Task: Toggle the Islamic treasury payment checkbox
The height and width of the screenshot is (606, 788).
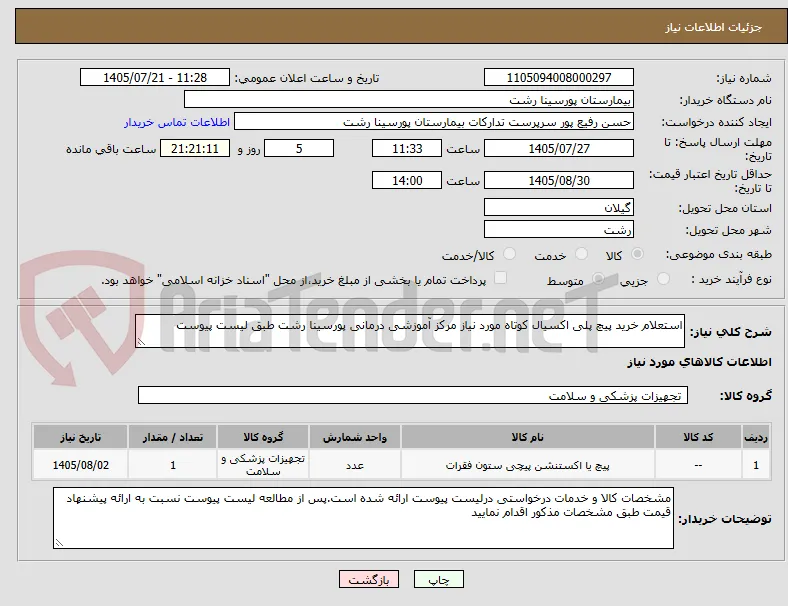Action: coord(500,278)
